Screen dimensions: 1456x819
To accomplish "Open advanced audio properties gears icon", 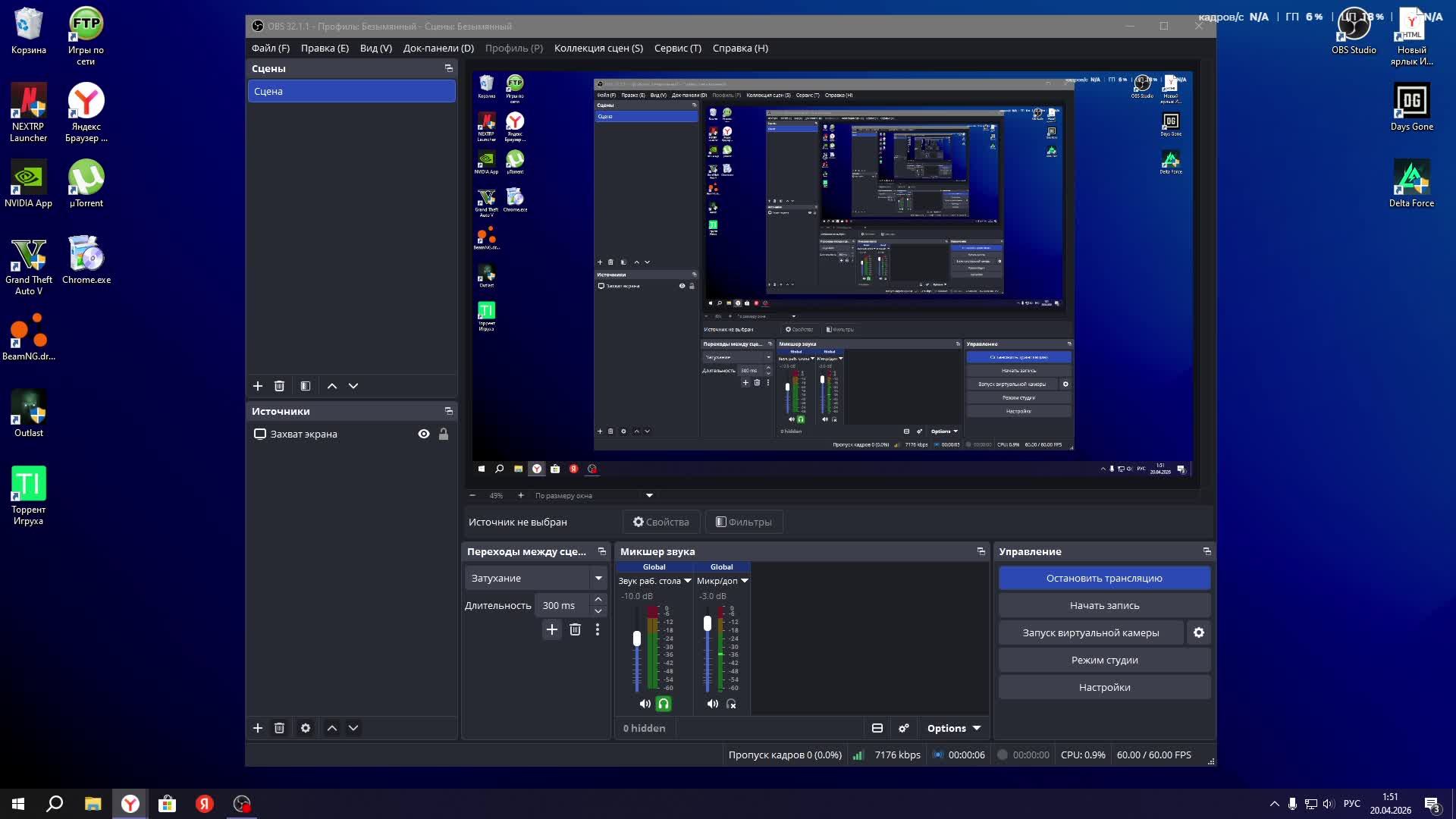I will coord(904,728).
